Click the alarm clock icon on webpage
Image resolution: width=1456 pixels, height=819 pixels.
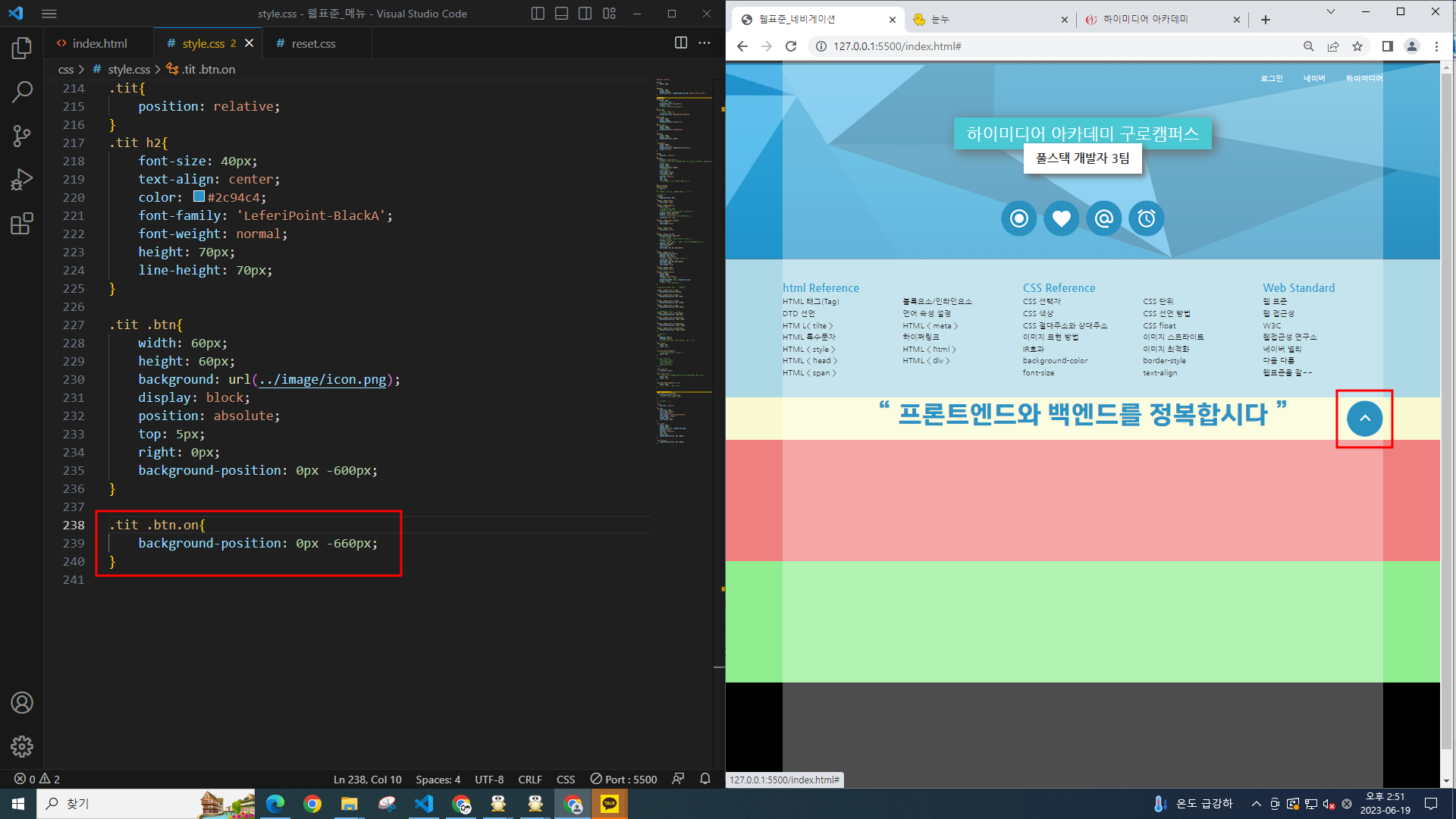click(1146, 219)
